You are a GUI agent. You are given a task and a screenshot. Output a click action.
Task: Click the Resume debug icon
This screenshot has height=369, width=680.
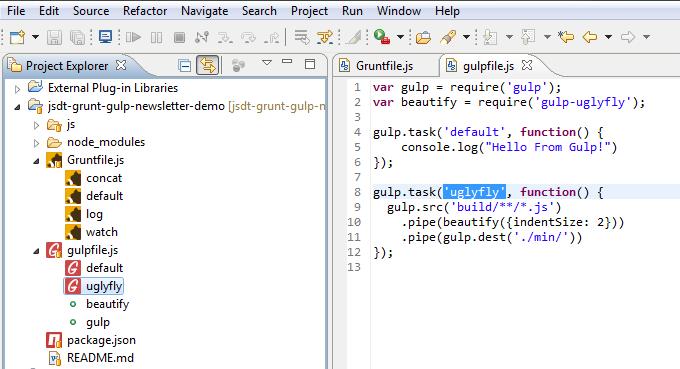133,37
